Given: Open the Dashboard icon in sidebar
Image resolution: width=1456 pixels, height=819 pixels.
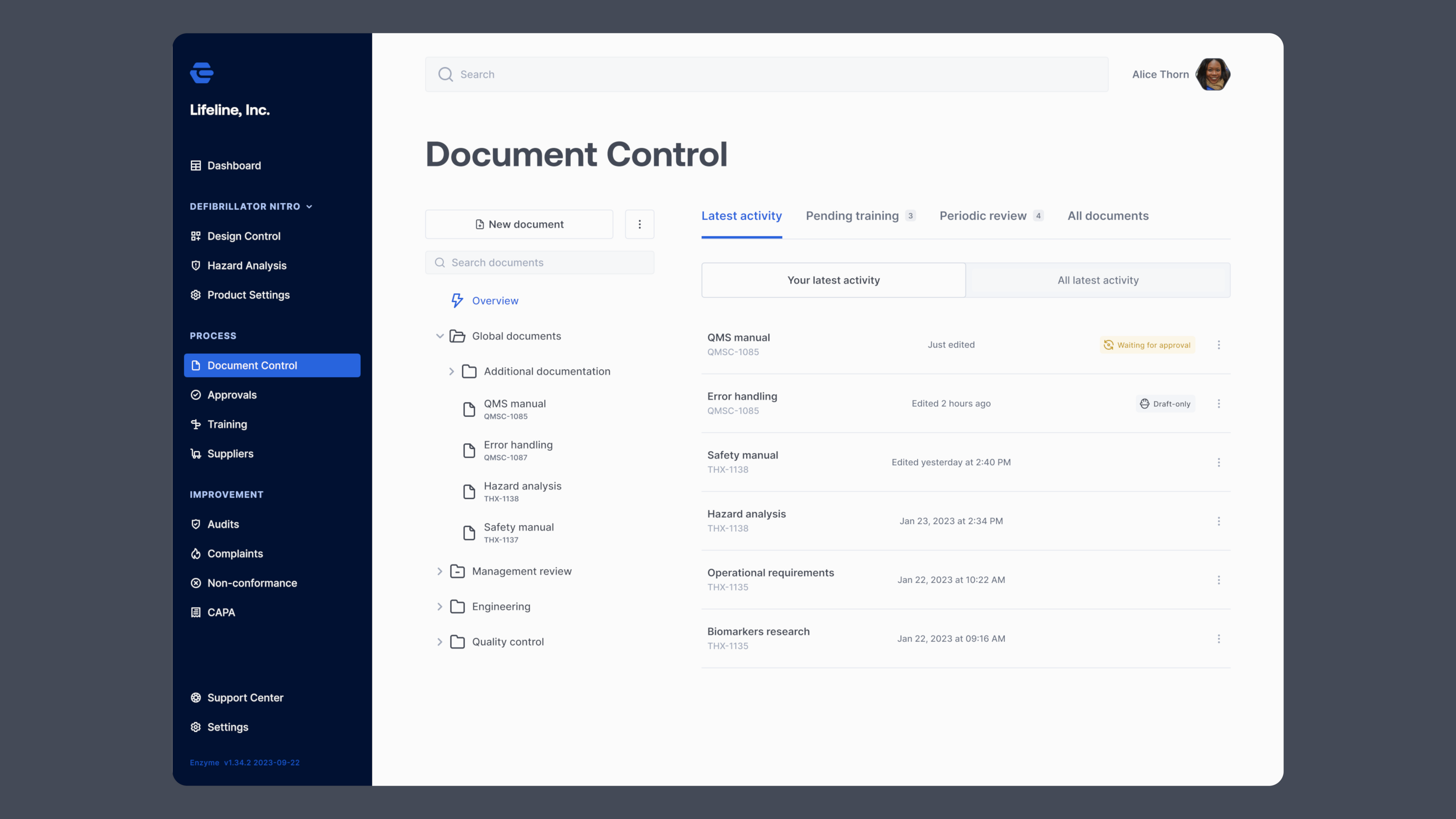Looking at the screenshot, I should click(196, 166).
